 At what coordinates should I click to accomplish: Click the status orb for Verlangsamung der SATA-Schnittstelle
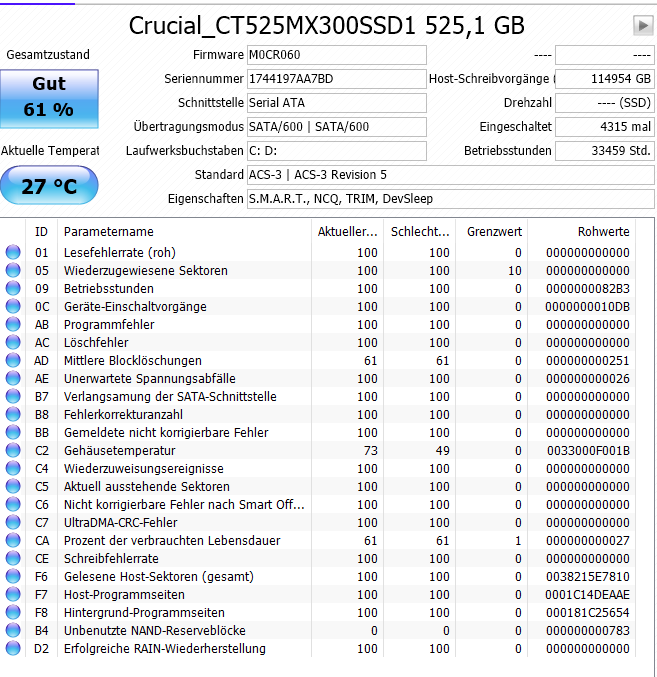(x=13, y=396)
